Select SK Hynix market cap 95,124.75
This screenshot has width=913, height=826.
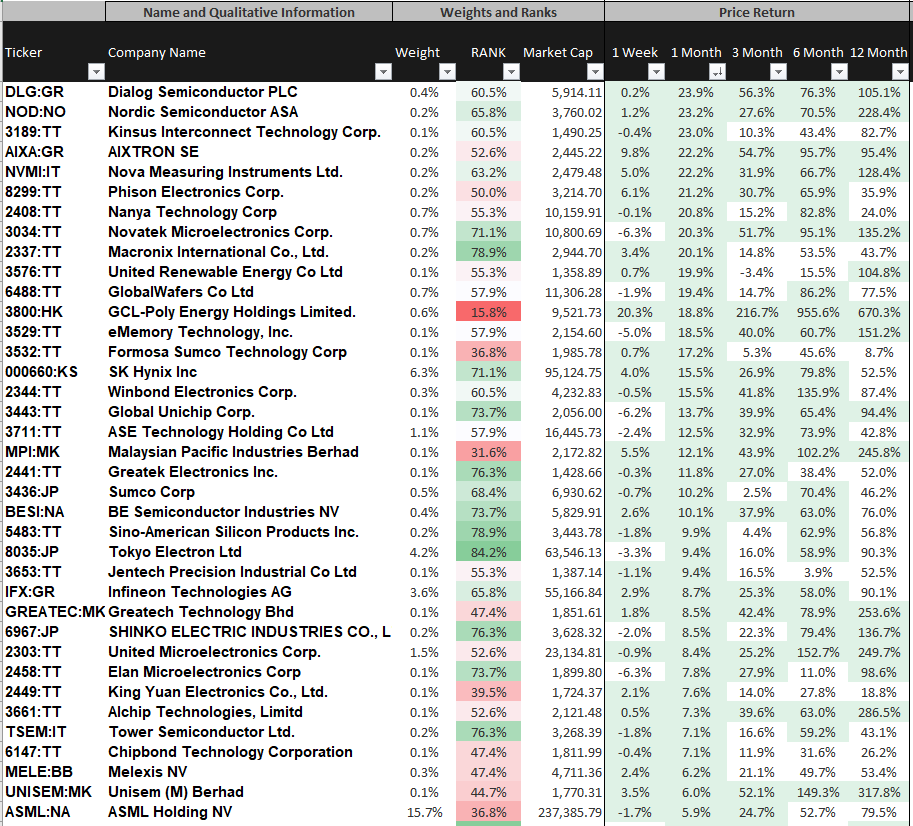tap(562, 372)
